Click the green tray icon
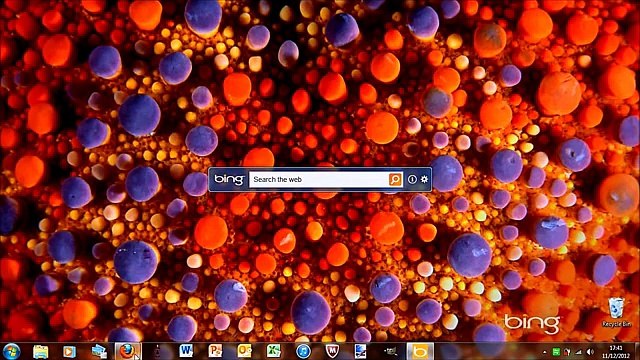 [556, 351]
